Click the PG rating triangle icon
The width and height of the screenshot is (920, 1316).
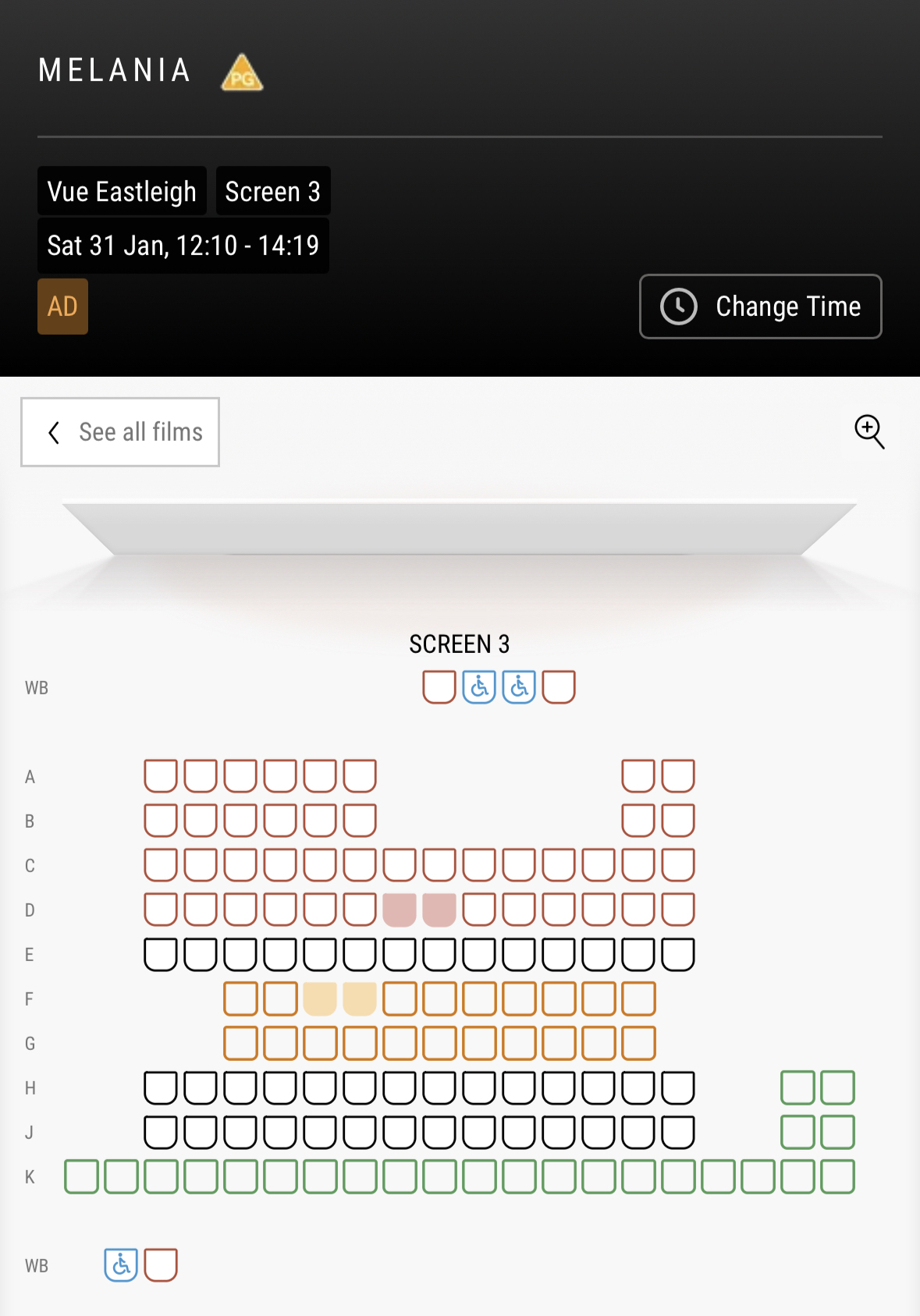click(x=242, y=73)
